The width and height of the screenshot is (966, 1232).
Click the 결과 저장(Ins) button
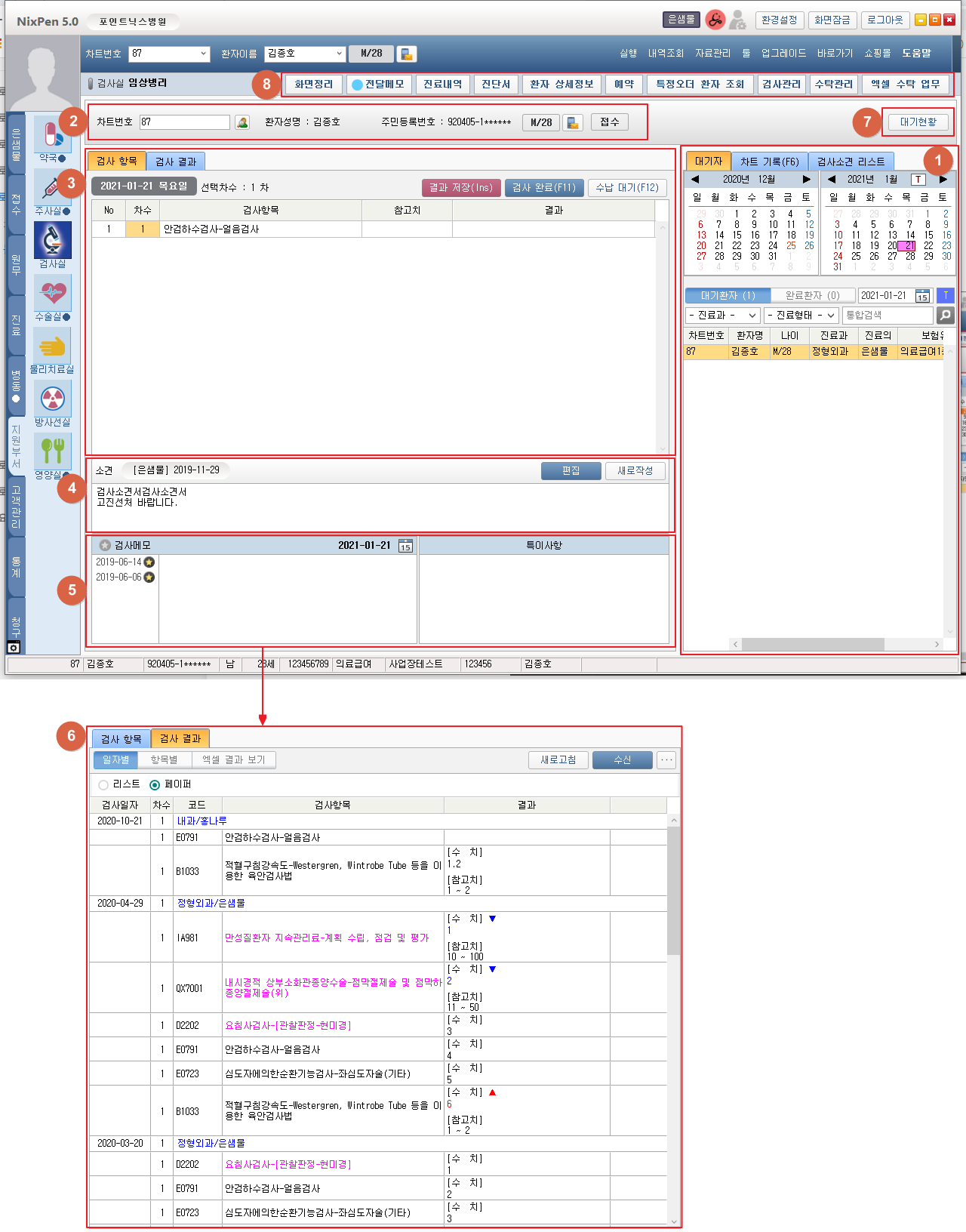click(x=460, y=188)
